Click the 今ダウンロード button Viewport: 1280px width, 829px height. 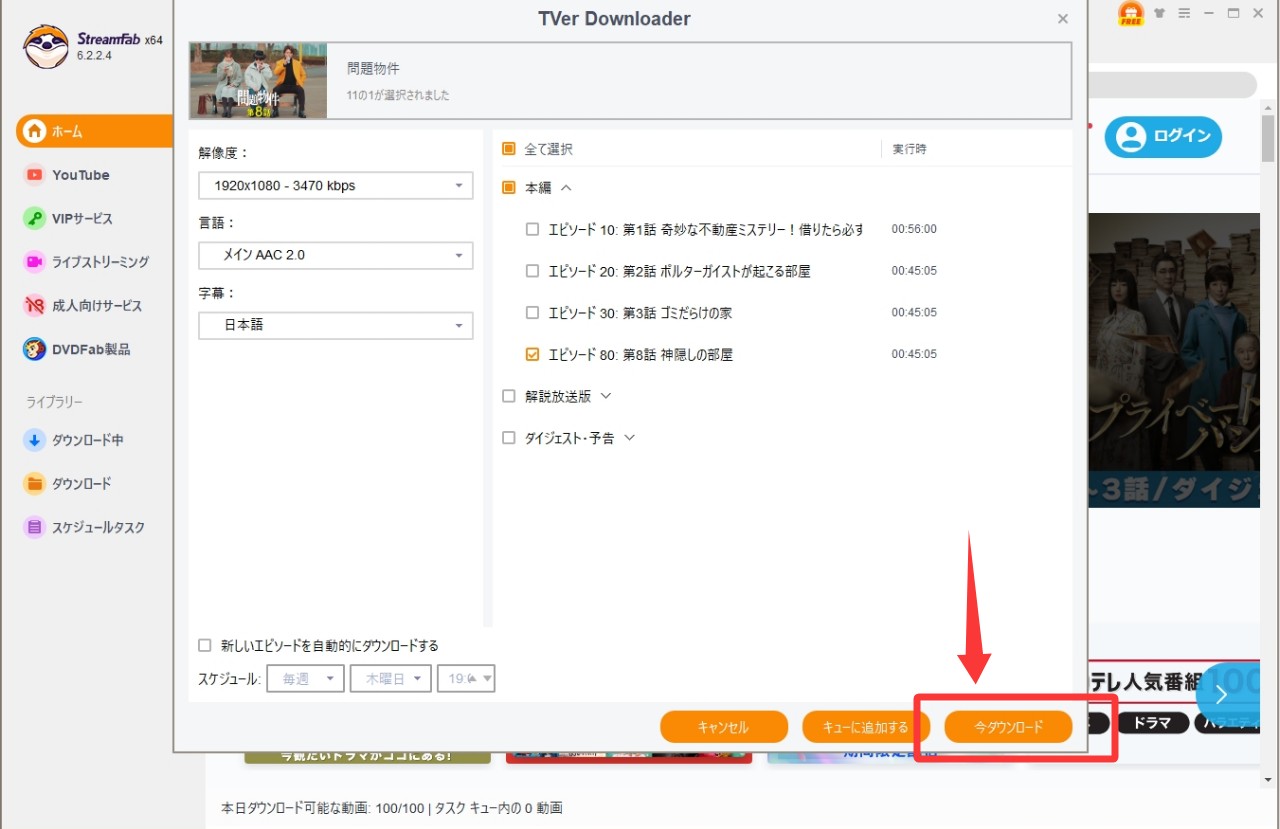(1009, 727)
